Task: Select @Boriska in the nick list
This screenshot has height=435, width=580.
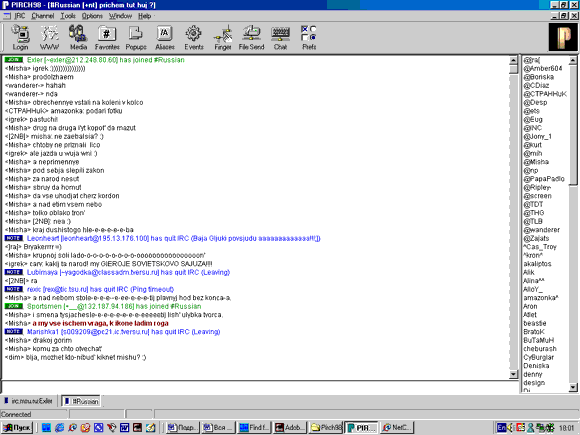Action: 539,77
